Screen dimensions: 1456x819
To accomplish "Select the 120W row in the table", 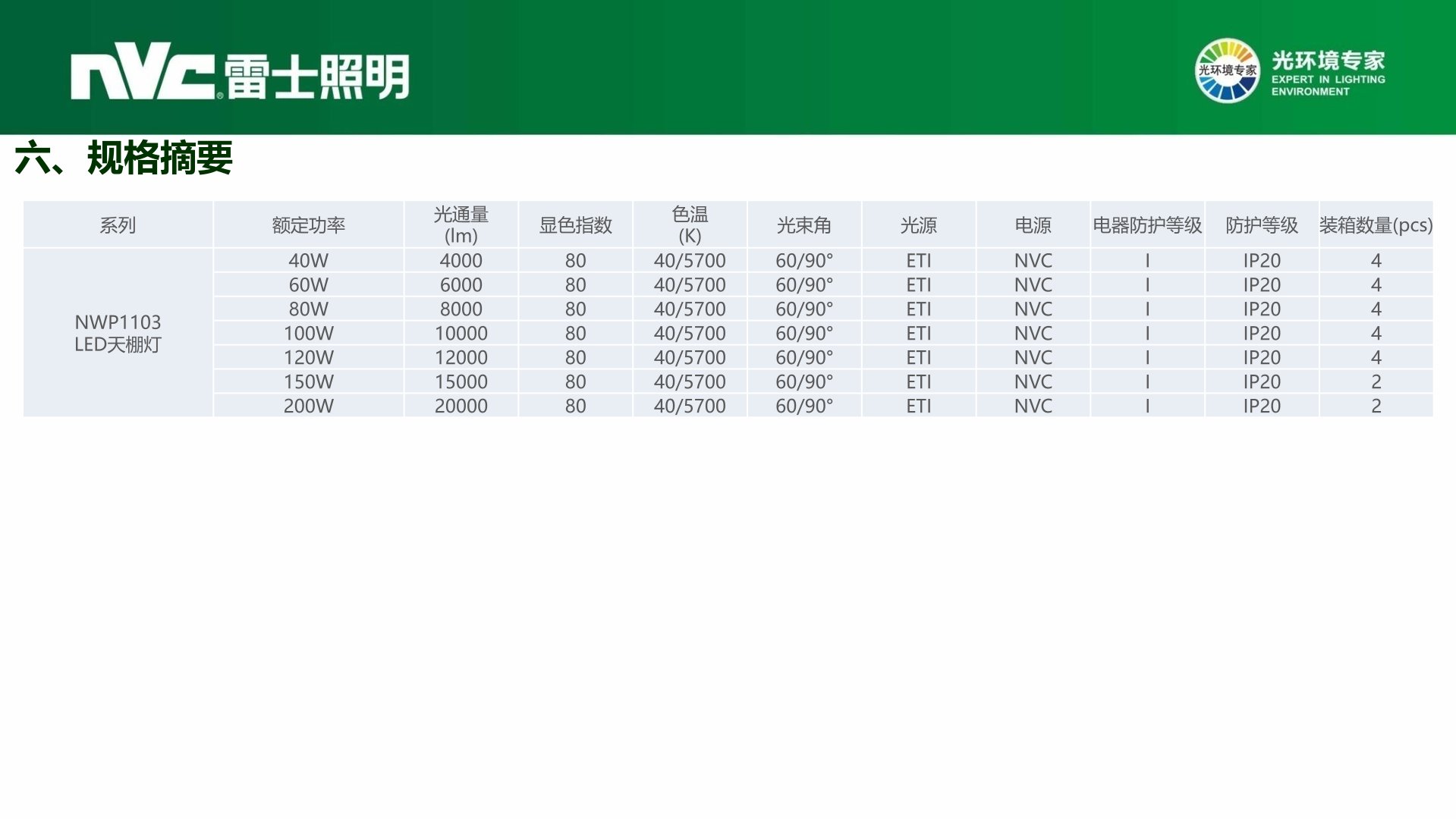I will point(308,357).
